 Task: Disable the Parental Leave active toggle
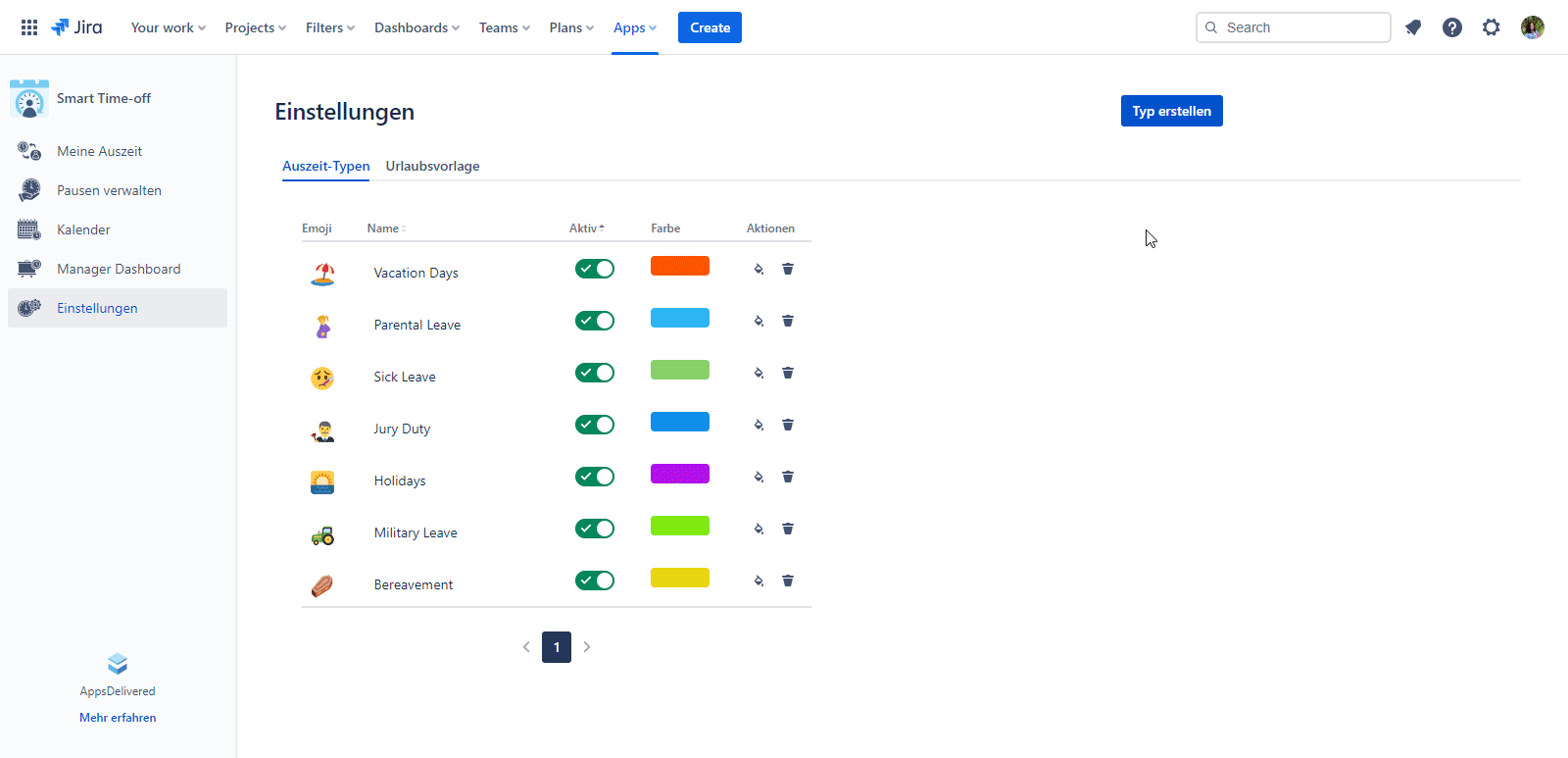[x=595, y=321]
